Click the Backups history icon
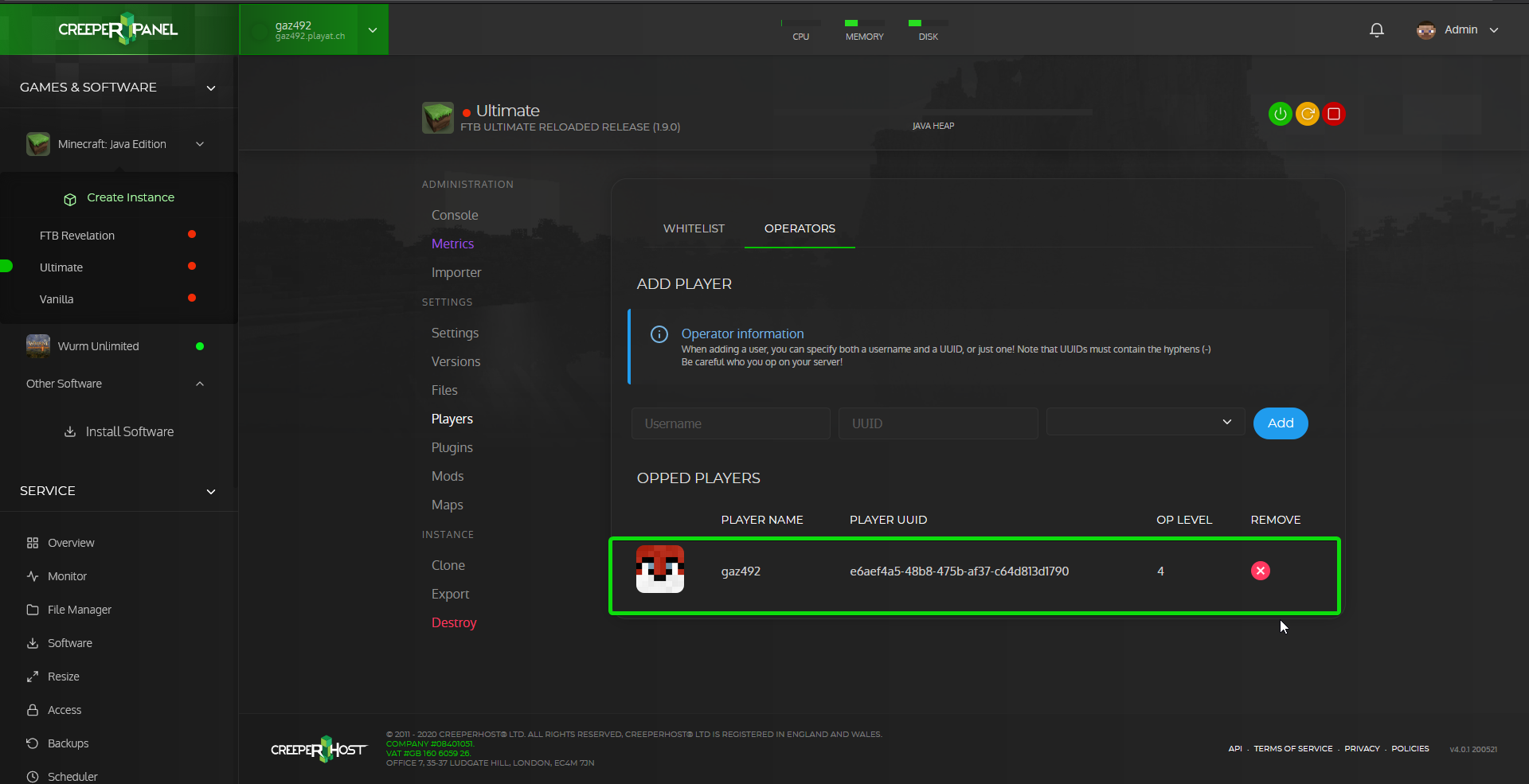Screen dimensions: 1529x784 33,743
